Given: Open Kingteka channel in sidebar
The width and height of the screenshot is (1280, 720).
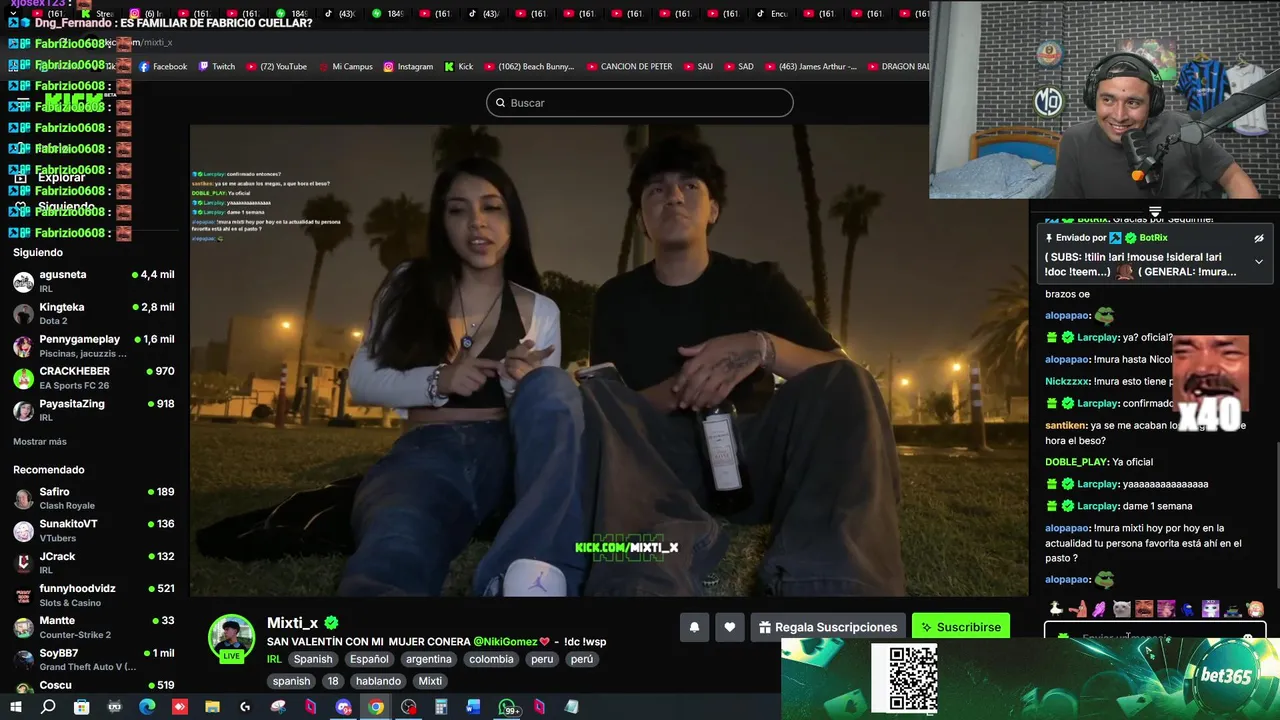Looking at the screenshot, I should (x=93, y=314).
